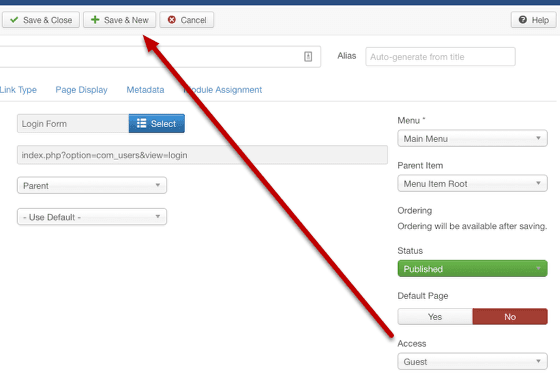Screen dimensions: 560x380
Task: Click the 'Alias' label
Action: click(347, 56)
